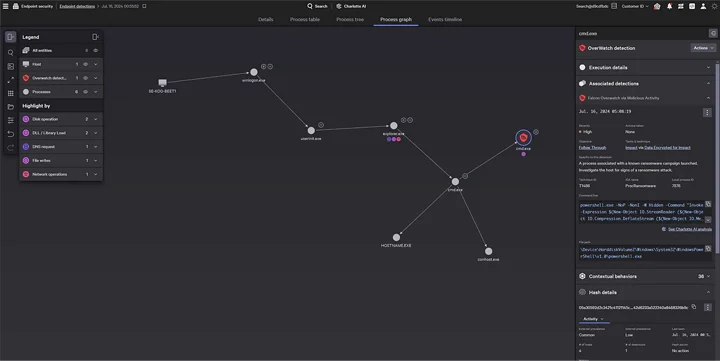Open Charlotte AI assistant
This screenshot has height=361, width=720.
[351, 6]
